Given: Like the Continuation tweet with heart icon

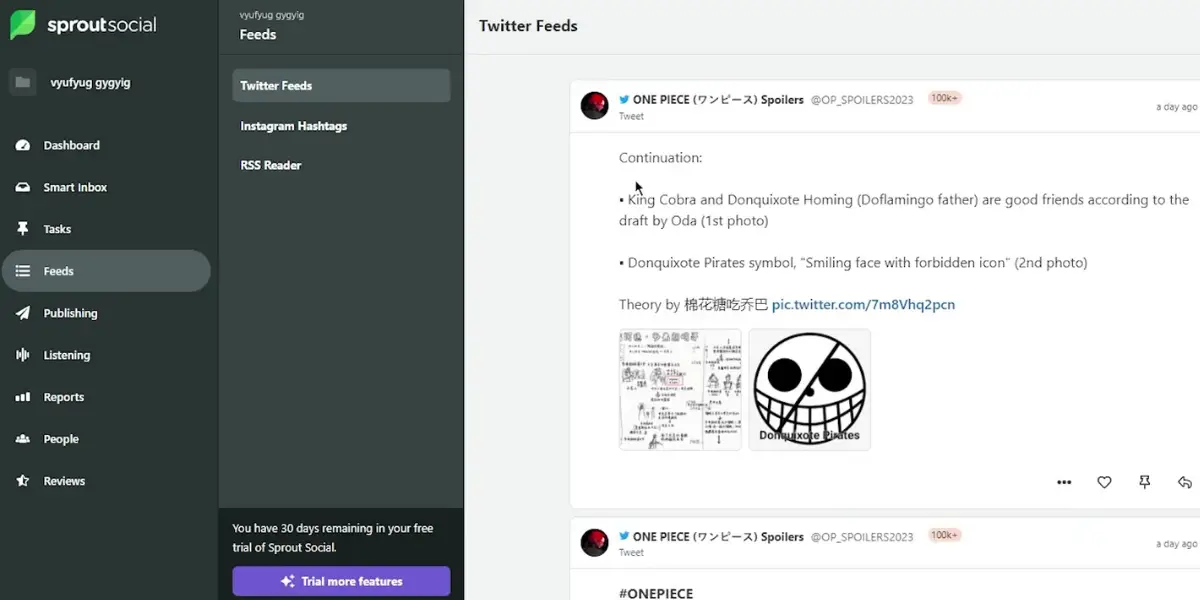Looking at the screenshot, I should coord(1104,483).
